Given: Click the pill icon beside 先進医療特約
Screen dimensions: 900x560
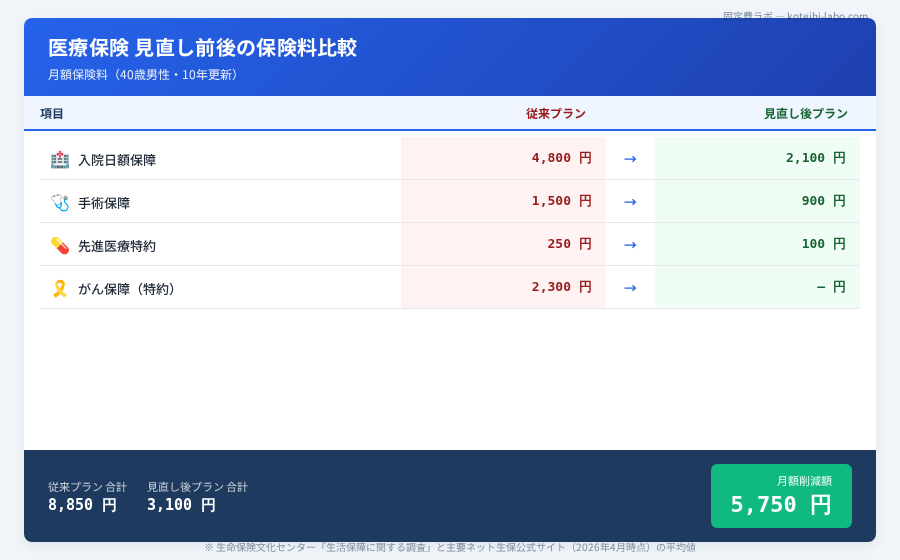Looking at the screenshot, I should 60,245.
